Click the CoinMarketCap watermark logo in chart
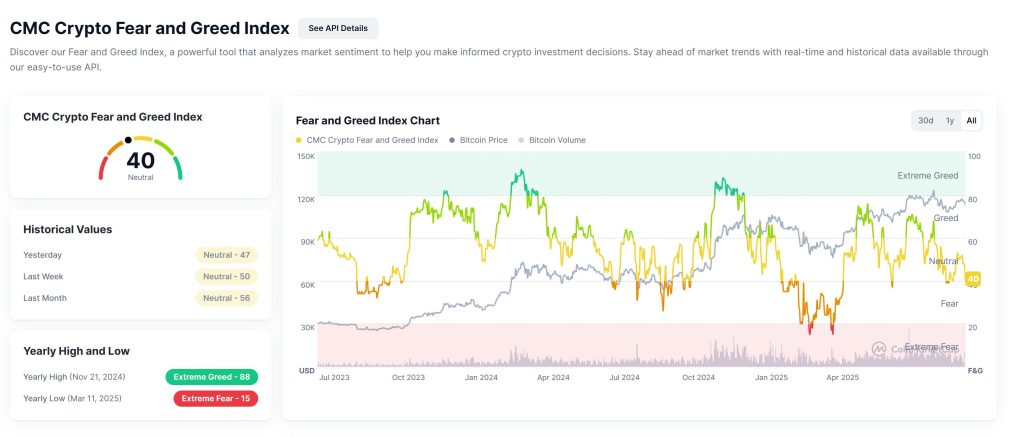The height and width of the screenshot is (437, 1024). click(878, 348)
